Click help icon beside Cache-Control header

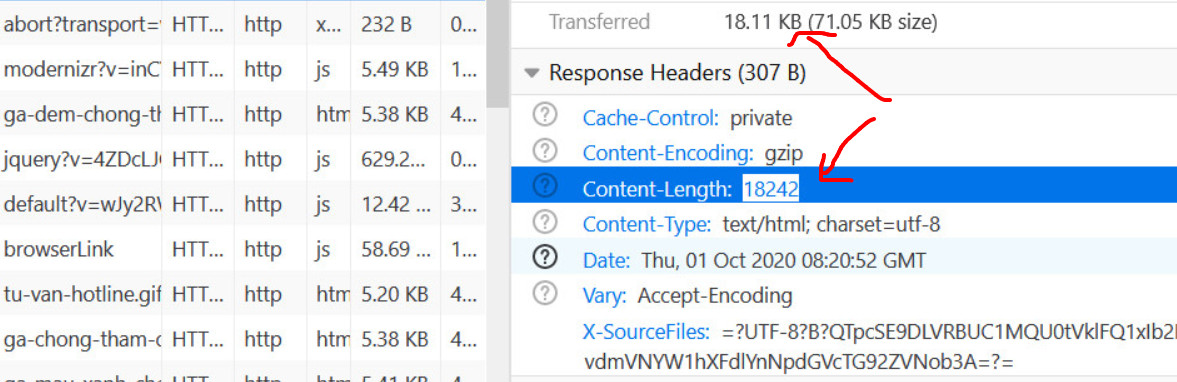pos(544,116)
